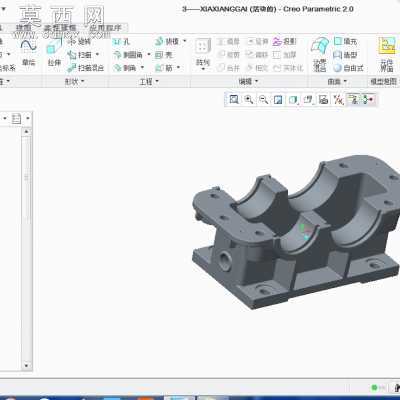The height and width of the screenshot is (400, 400).
Task: Select the Sketch (草绘) tool
Action: click(x=29, y=52)
